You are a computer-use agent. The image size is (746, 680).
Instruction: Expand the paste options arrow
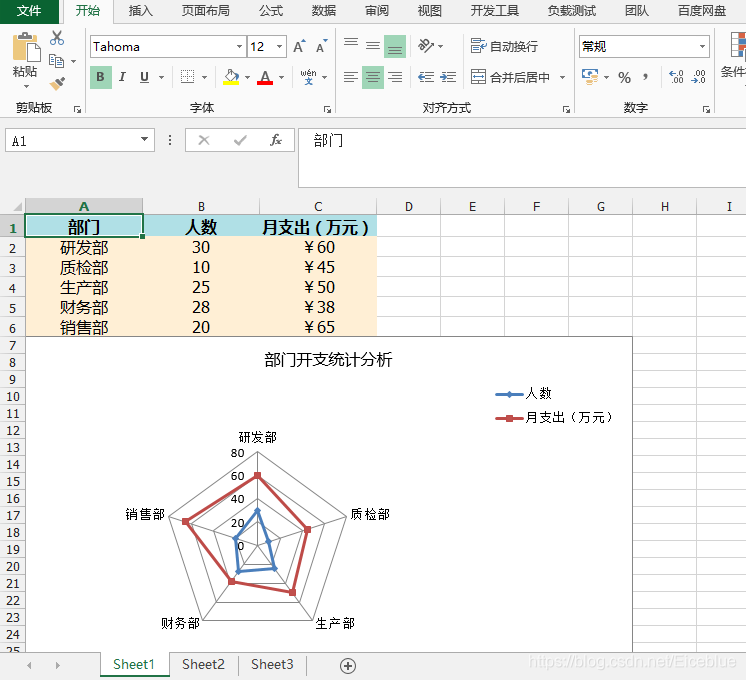click(26, 87)
